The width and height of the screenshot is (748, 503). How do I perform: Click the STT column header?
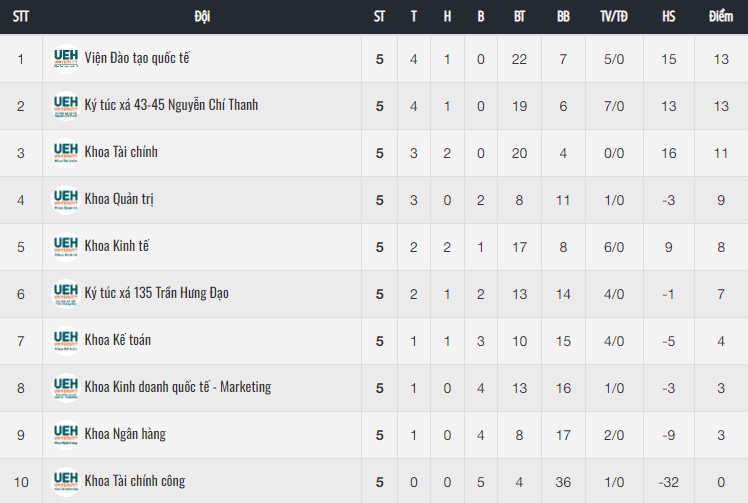point(21,17)
